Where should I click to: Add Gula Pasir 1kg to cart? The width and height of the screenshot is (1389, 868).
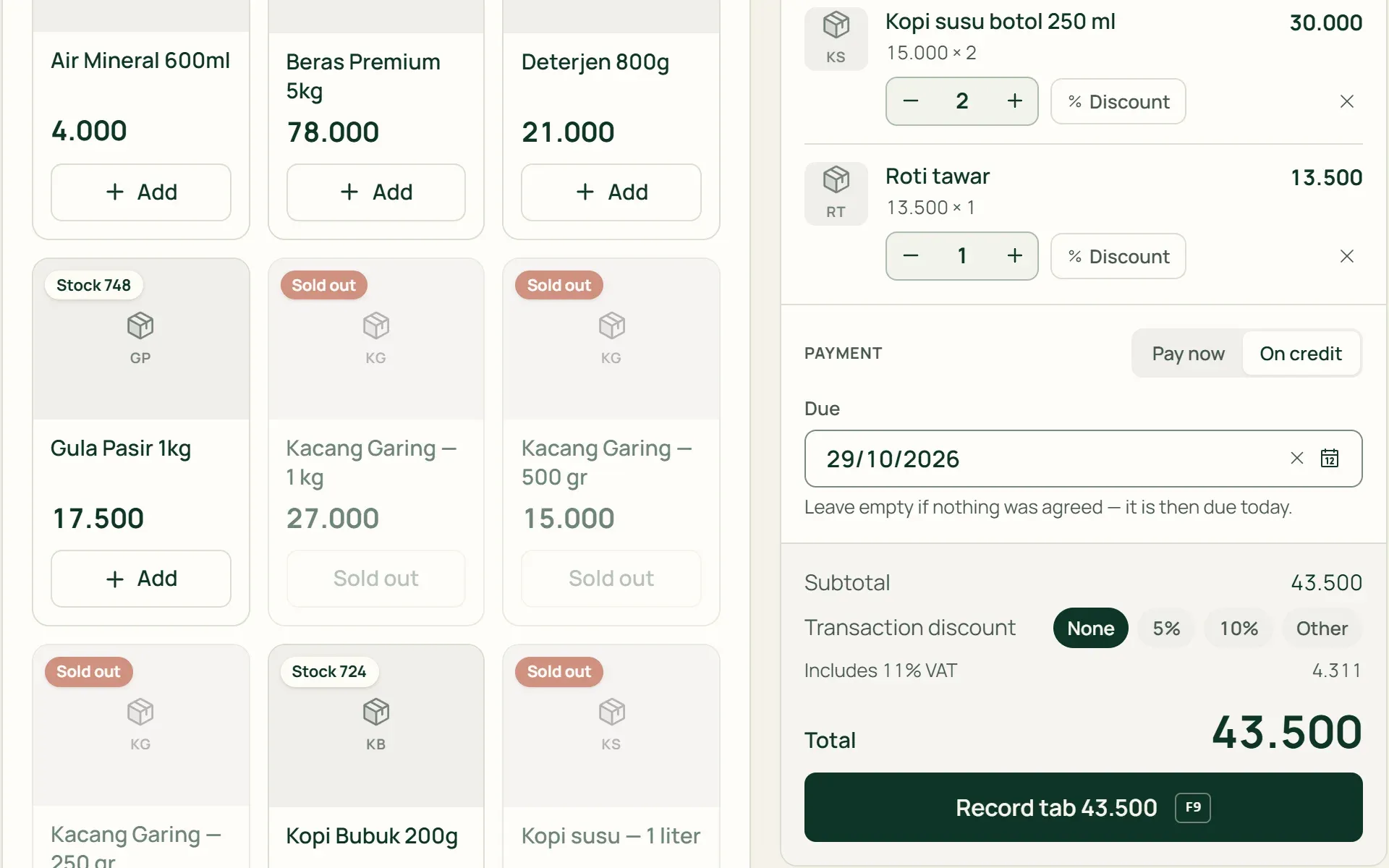pos(141,579)
